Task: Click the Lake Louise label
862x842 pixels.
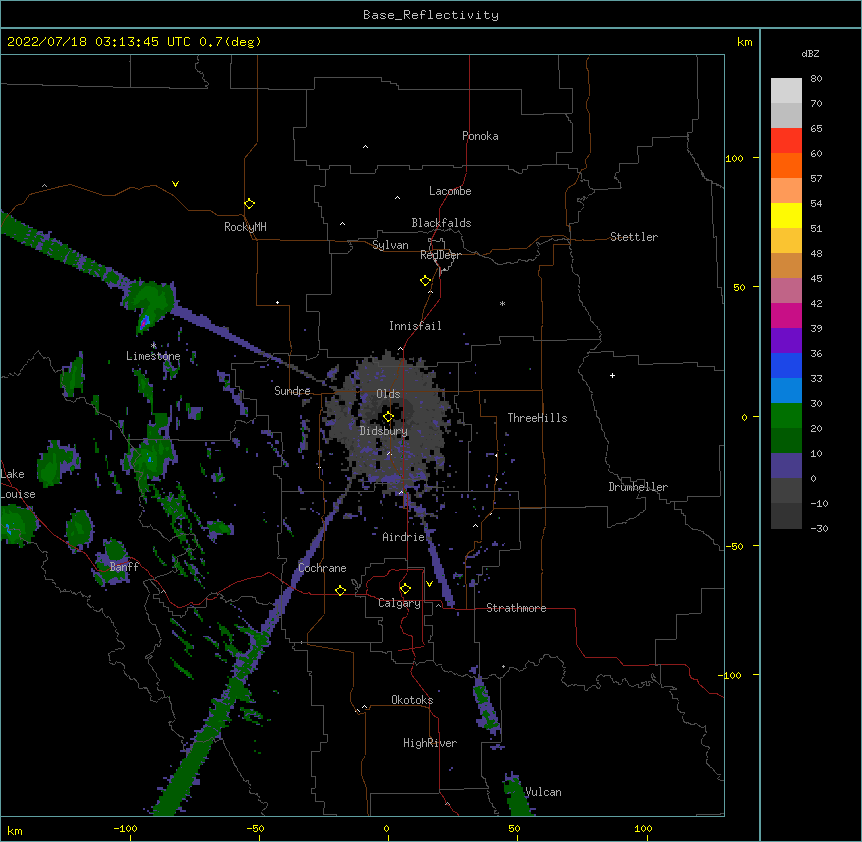Action: (18, 484)
